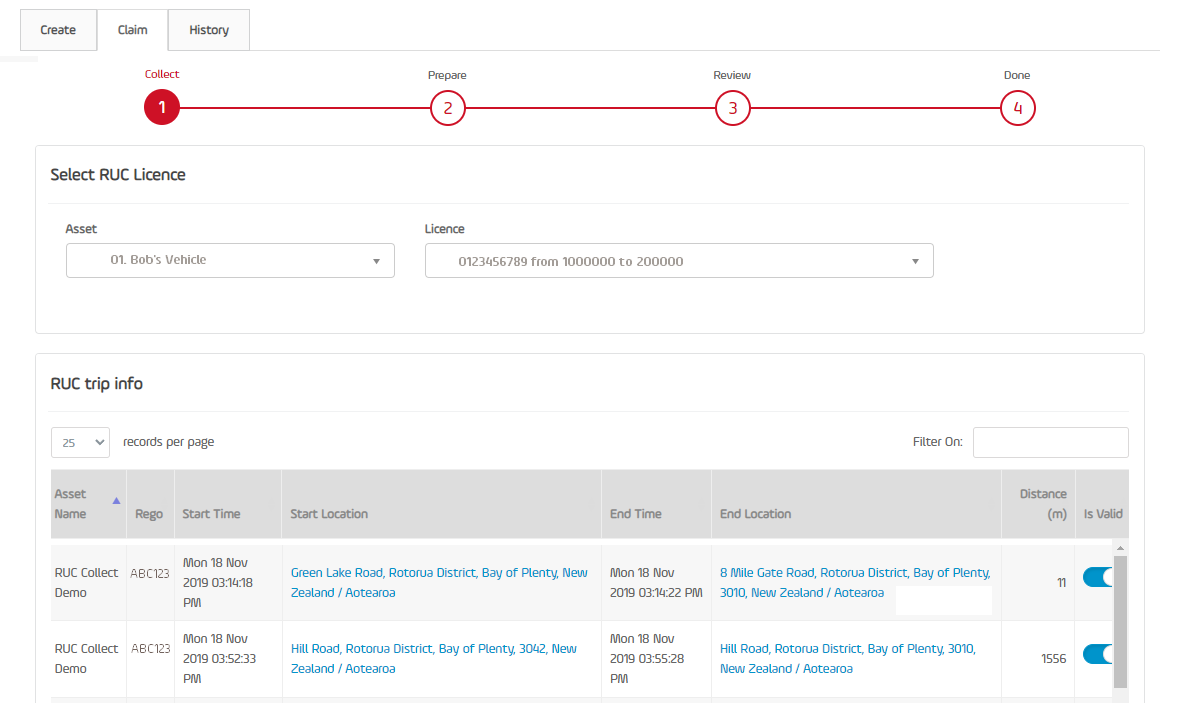Click the distance value 1556
Image resolution: width=1178 pixels, height=703 pixels.
pyautogui.click(x=1053, y=659)
